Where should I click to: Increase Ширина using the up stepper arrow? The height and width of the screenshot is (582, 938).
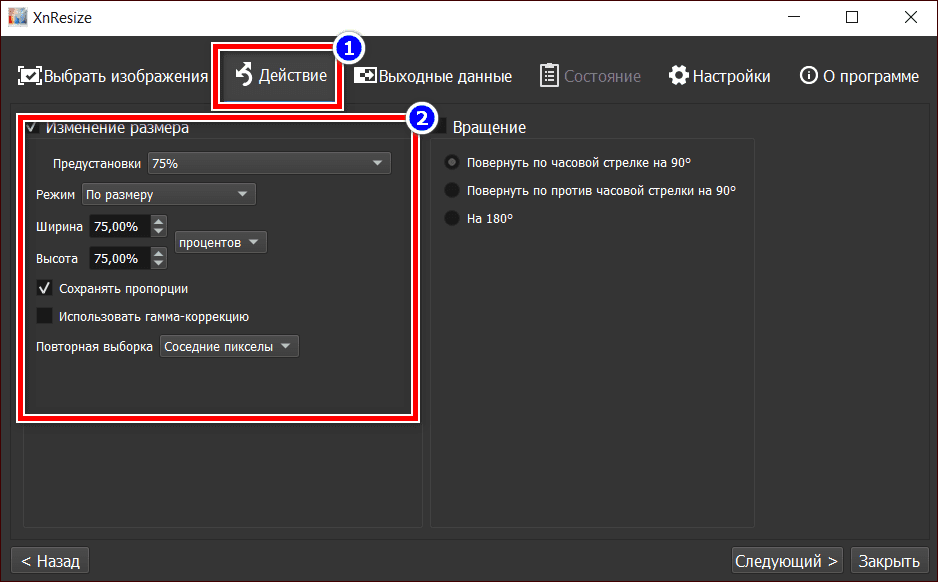(158, 220)
